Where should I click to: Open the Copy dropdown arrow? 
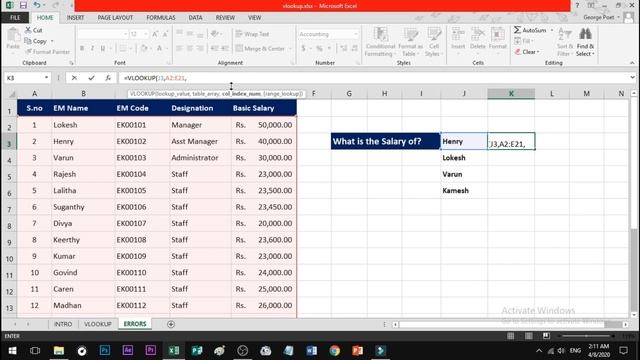tap(52, 41)
